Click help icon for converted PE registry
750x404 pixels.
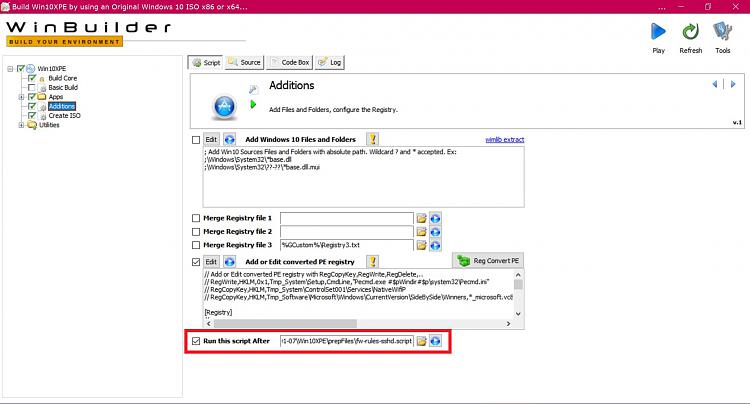[373, 262]
